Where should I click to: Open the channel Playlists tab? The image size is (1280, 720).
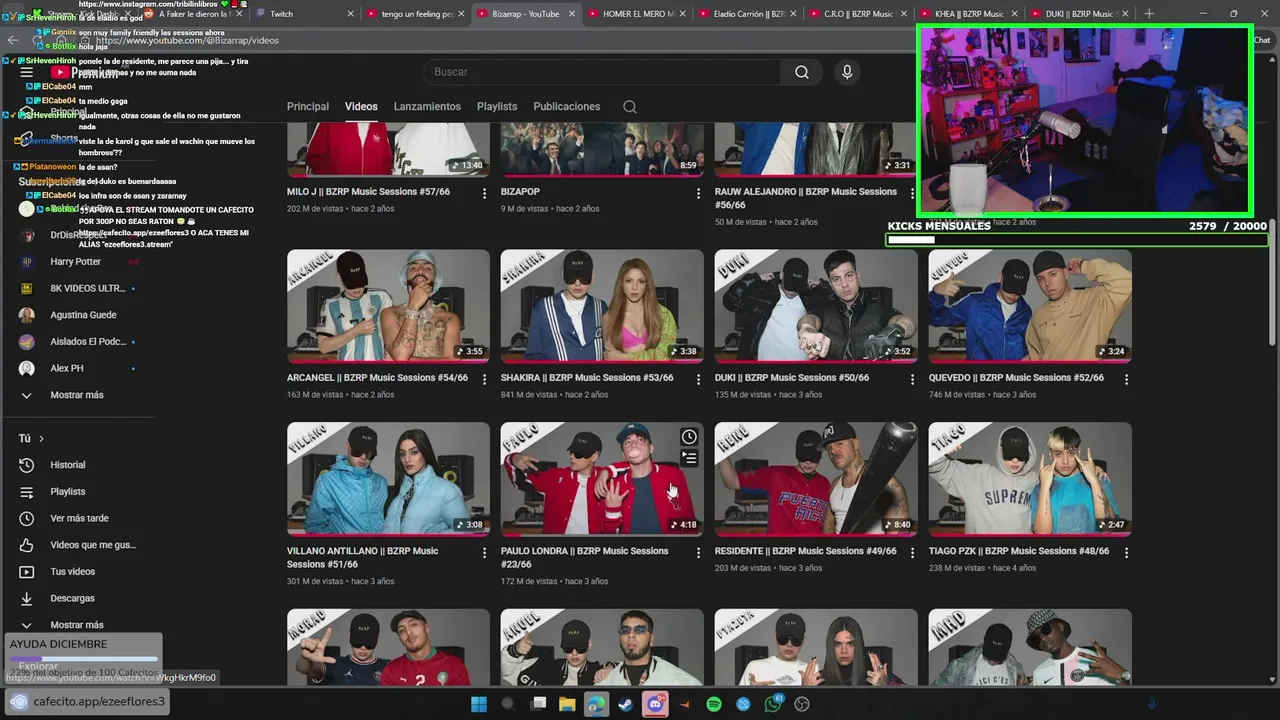click(497, 107)
